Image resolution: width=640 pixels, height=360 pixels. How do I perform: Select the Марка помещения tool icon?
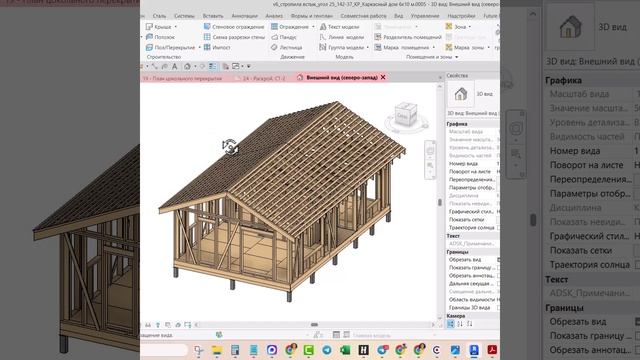tap(378, 47)
